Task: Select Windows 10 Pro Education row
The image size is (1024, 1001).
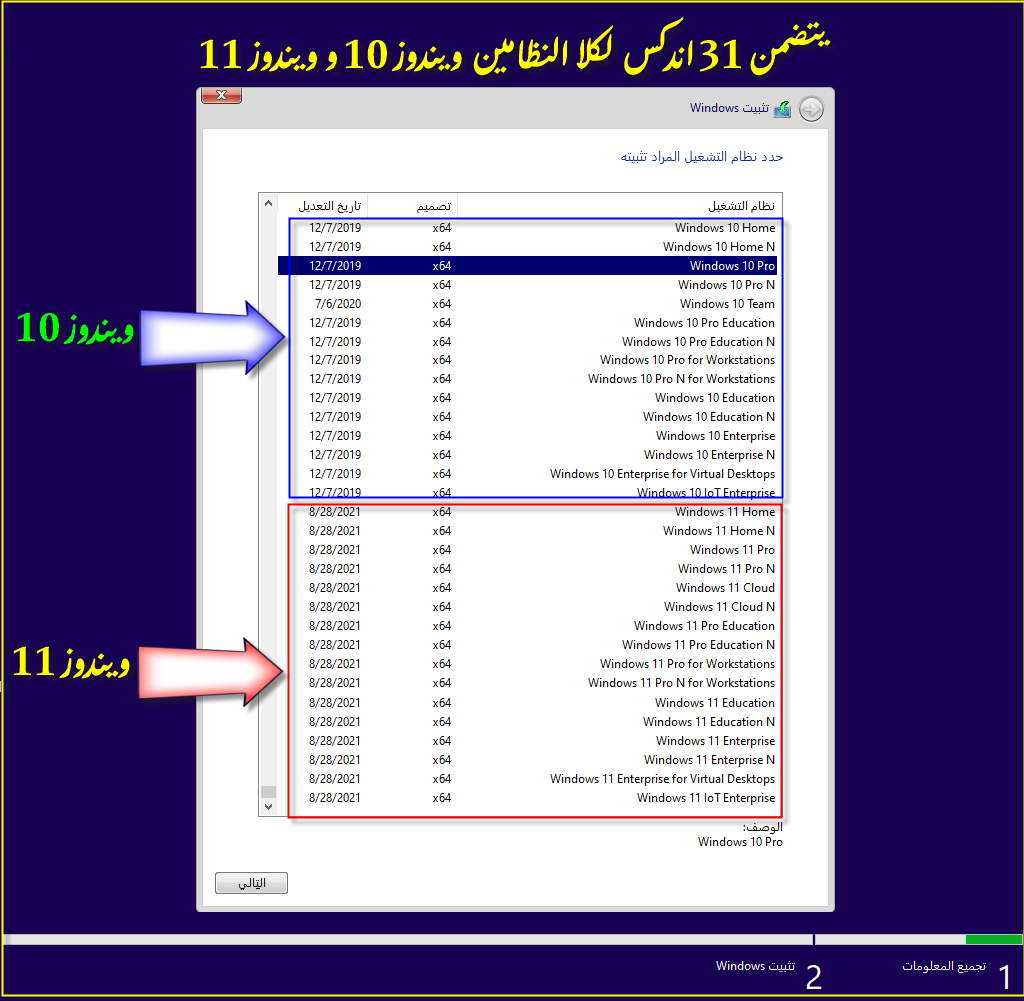Action: tap(528, 323)
